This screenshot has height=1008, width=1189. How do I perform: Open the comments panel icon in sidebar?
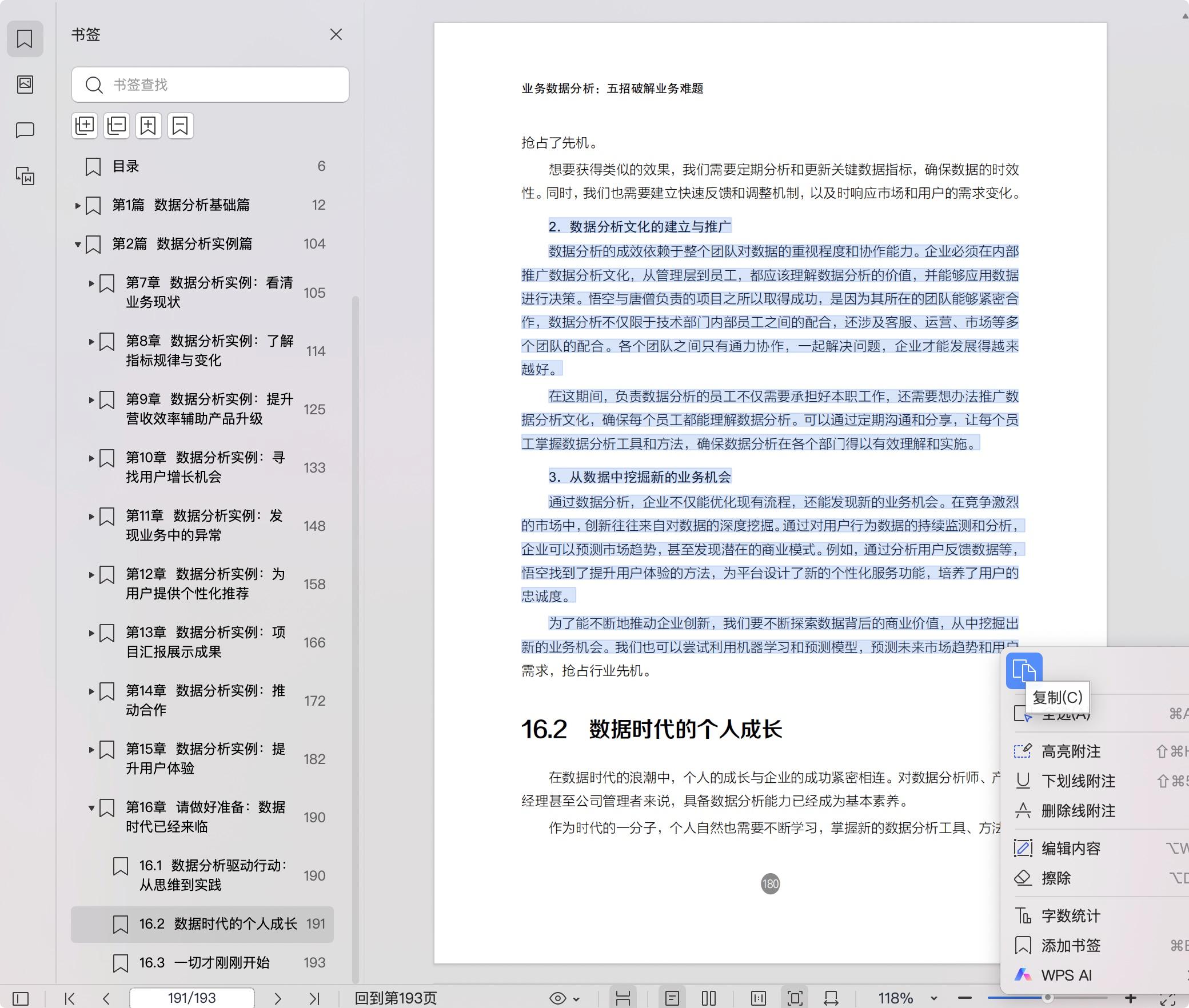[x=25, y=130]
